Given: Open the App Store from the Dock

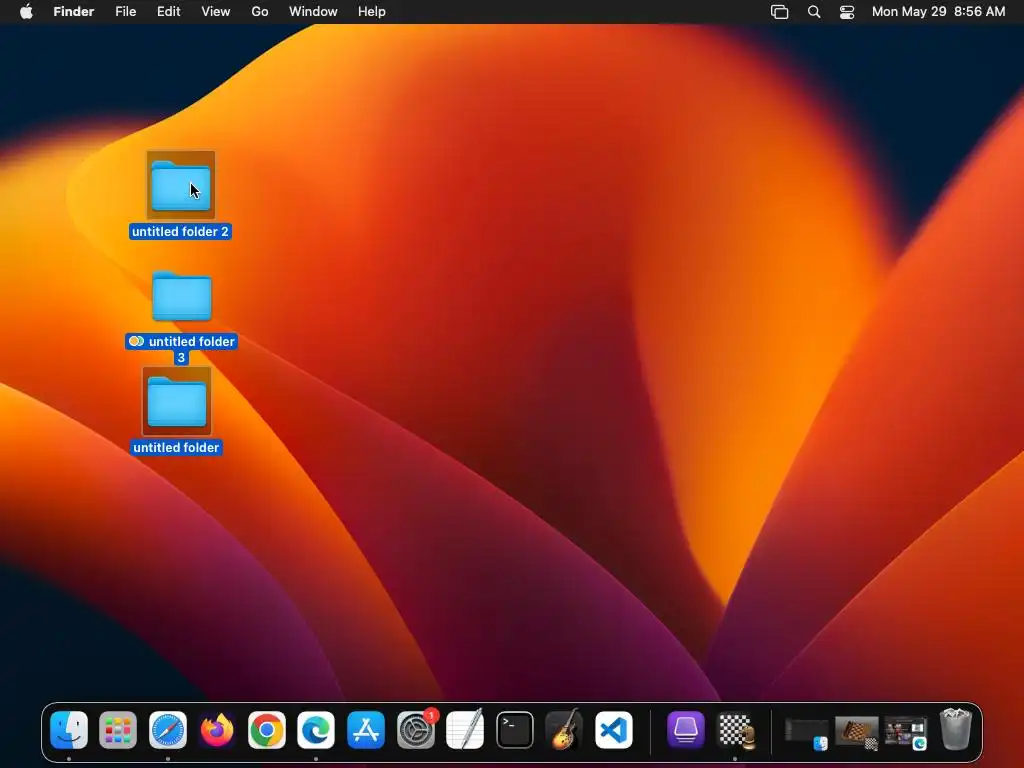Looking at the screenshot, I should click(x=366, y=729).
